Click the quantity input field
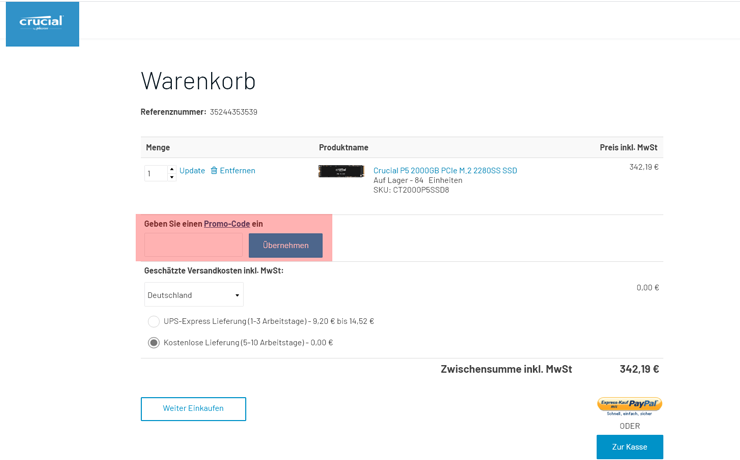 pyautogui.click(x=156, y=173)
